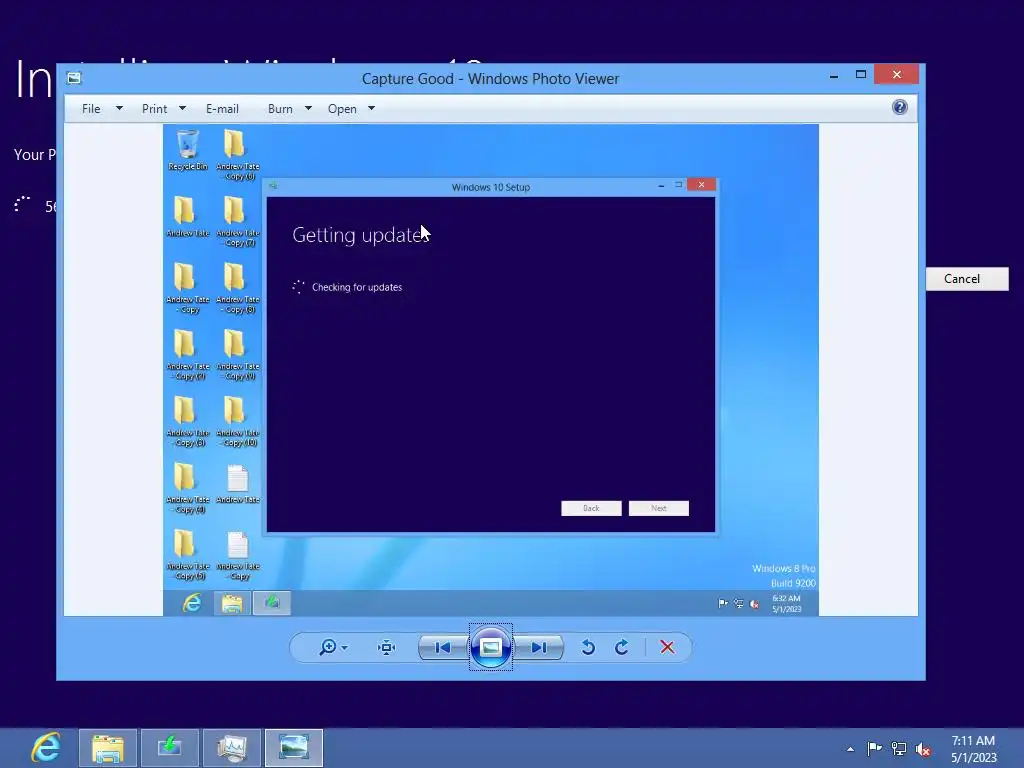Show hidden system tray icons
Screen dimensions: 1024x768
click(x=850, y=749)
